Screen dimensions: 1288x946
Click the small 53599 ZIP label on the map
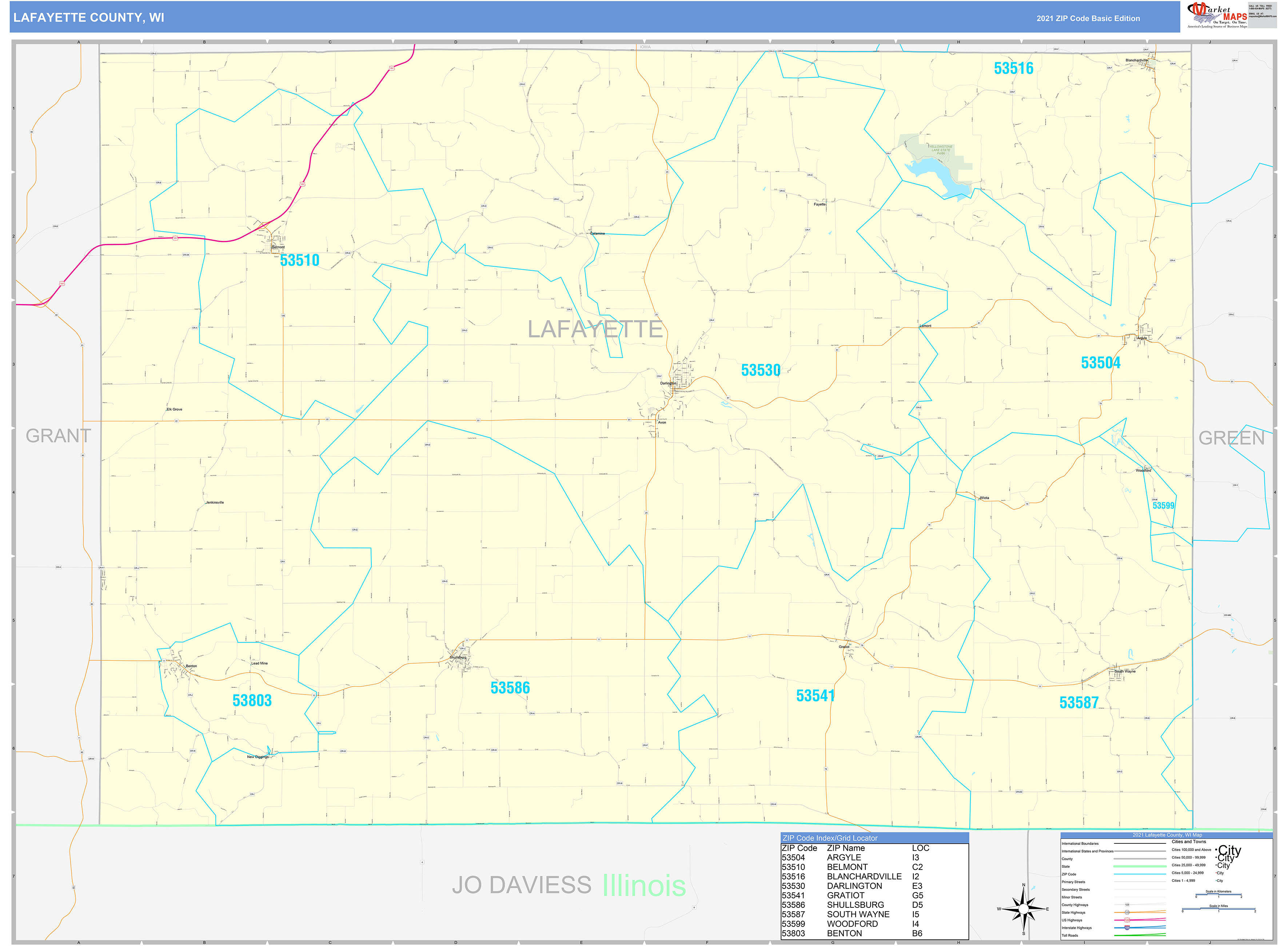pos(1163,506)
